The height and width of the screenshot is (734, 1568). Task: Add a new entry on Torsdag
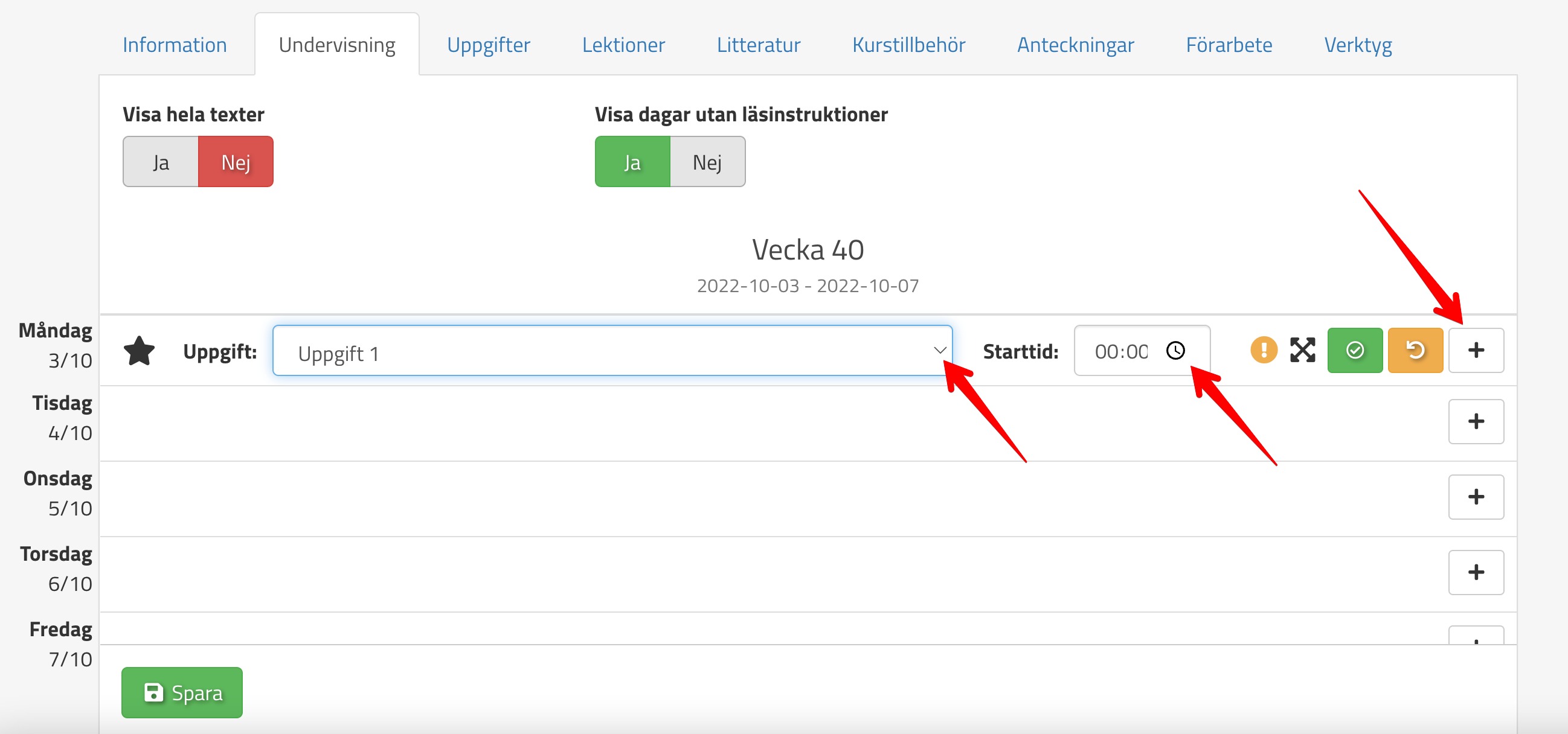[1476, 572]
